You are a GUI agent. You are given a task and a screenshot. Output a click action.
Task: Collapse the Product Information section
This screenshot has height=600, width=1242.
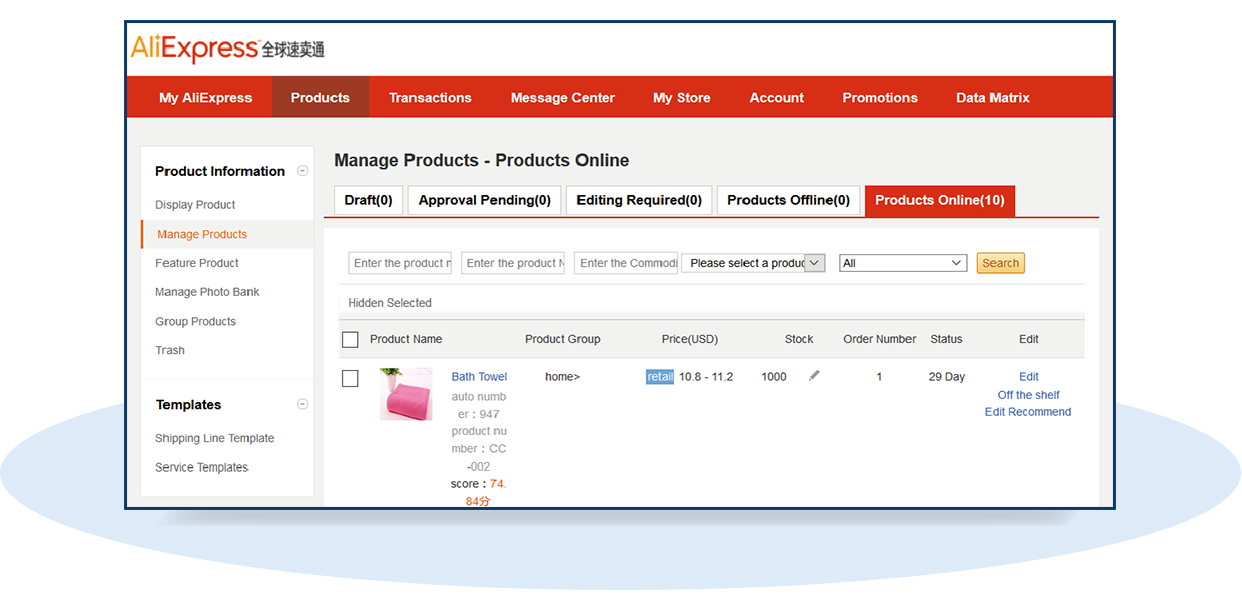tap(303, 171)
